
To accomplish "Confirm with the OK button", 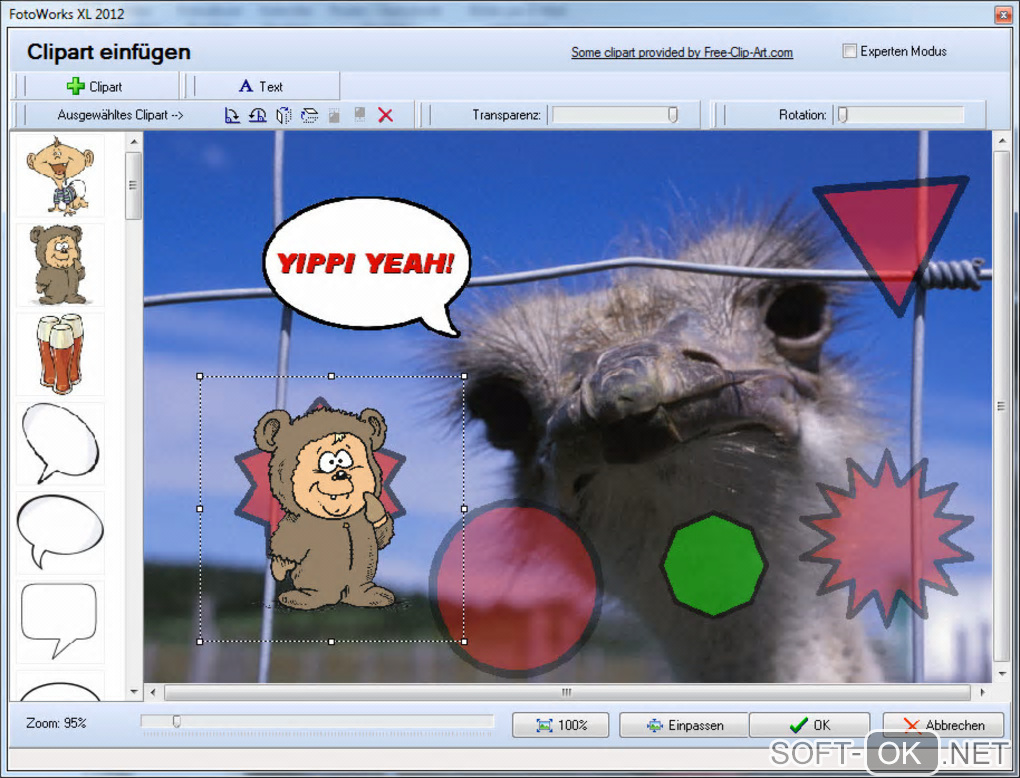I will pos(809,725).
